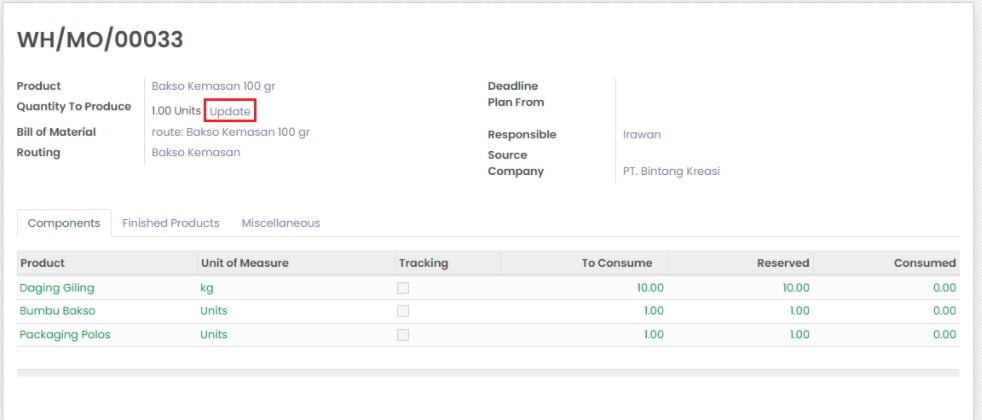Click the Units cell for Packaging Polos
The width and height of the screenshot is (982, 420).
click(x=214, y=335)
